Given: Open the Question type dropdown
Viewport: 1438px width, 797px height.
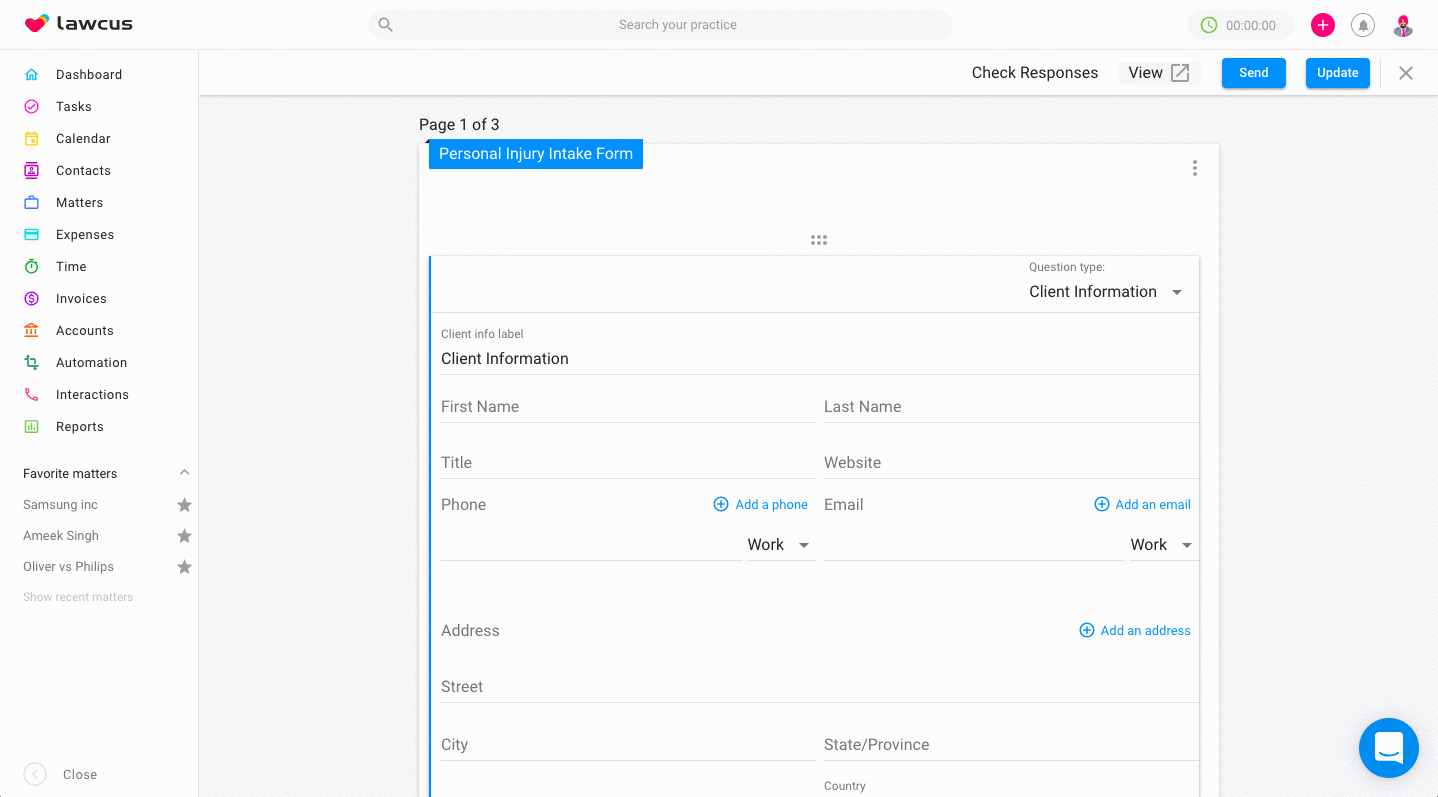Looking at the screenshot, I should coord(1106,292).
